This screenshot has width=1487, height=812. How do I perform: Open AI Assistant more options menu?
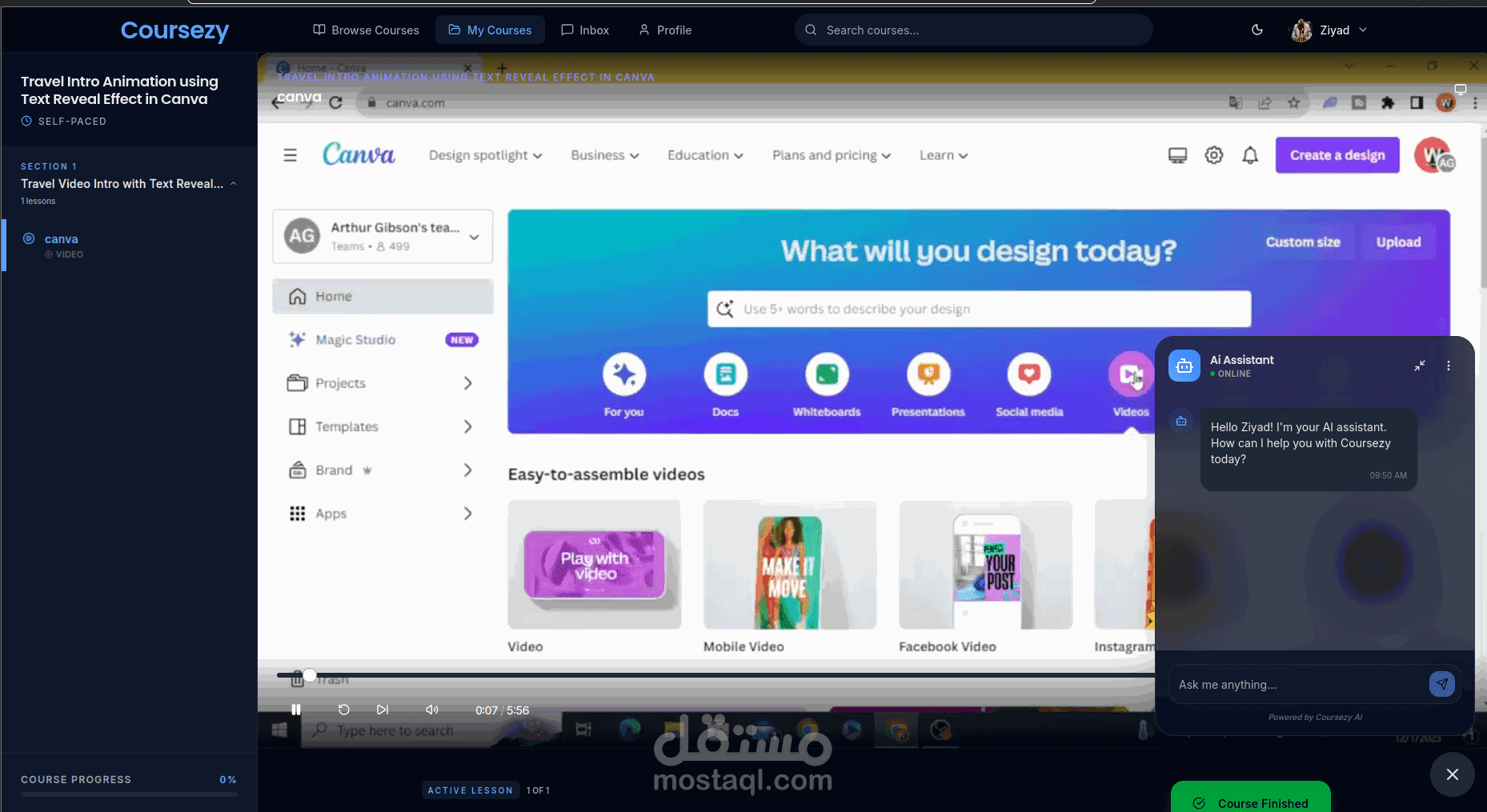tap(1449, 366)
